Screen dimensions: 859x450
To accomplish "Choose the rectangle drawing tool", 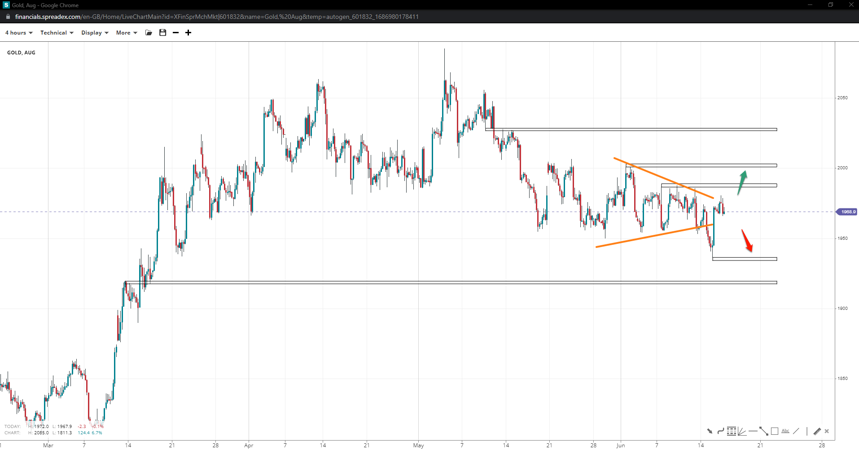I will click(774, 431).
